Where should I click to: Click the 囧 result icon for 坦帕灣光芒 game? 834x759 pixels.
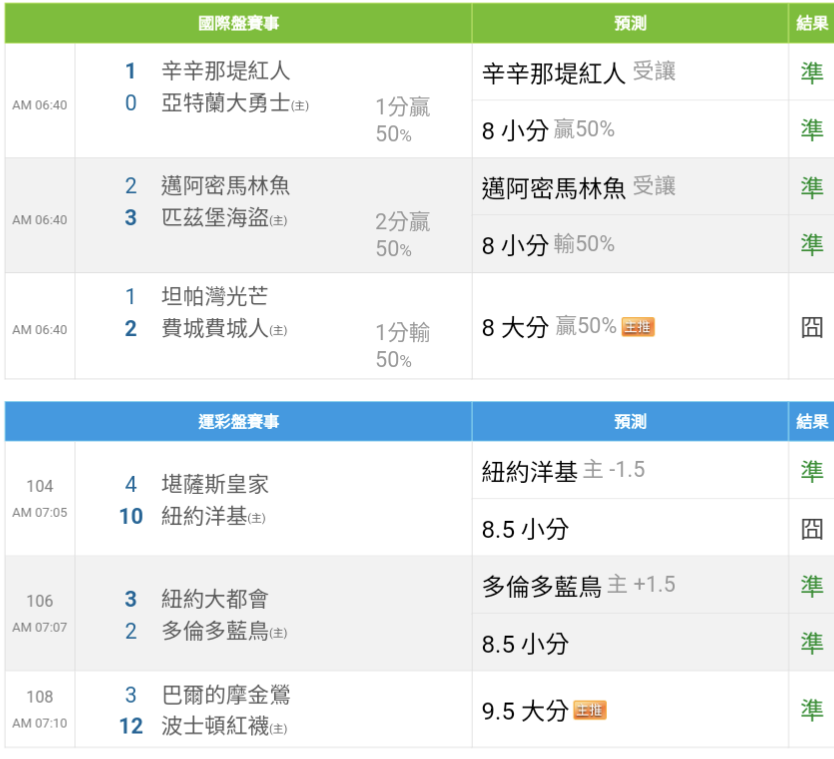[x=812, y=327]
